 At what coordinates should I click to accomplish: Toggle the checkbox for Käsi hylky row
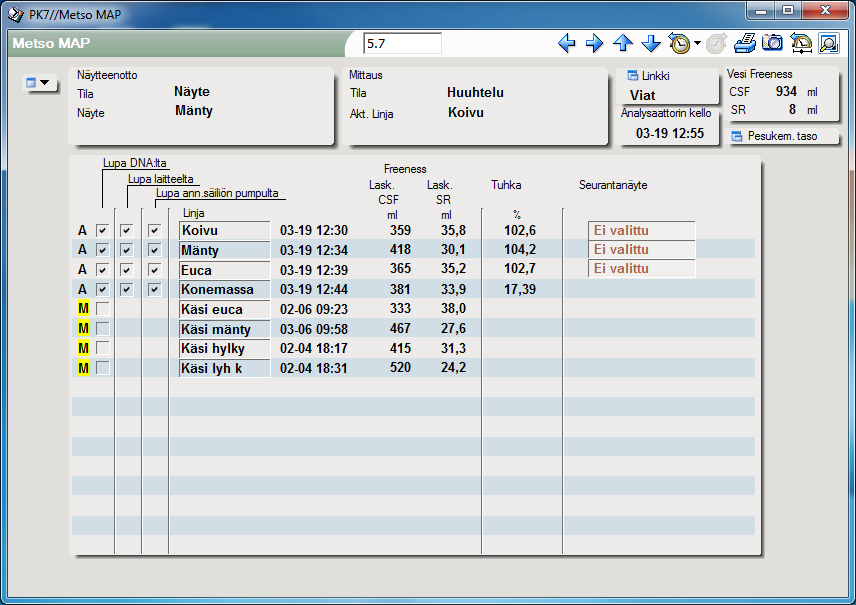tap(102, 348)
